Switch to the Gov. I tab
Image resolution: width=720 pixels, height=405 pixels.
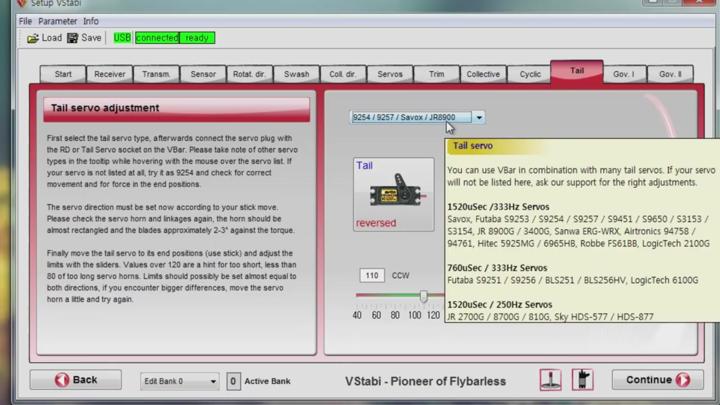tap(624, 74)
